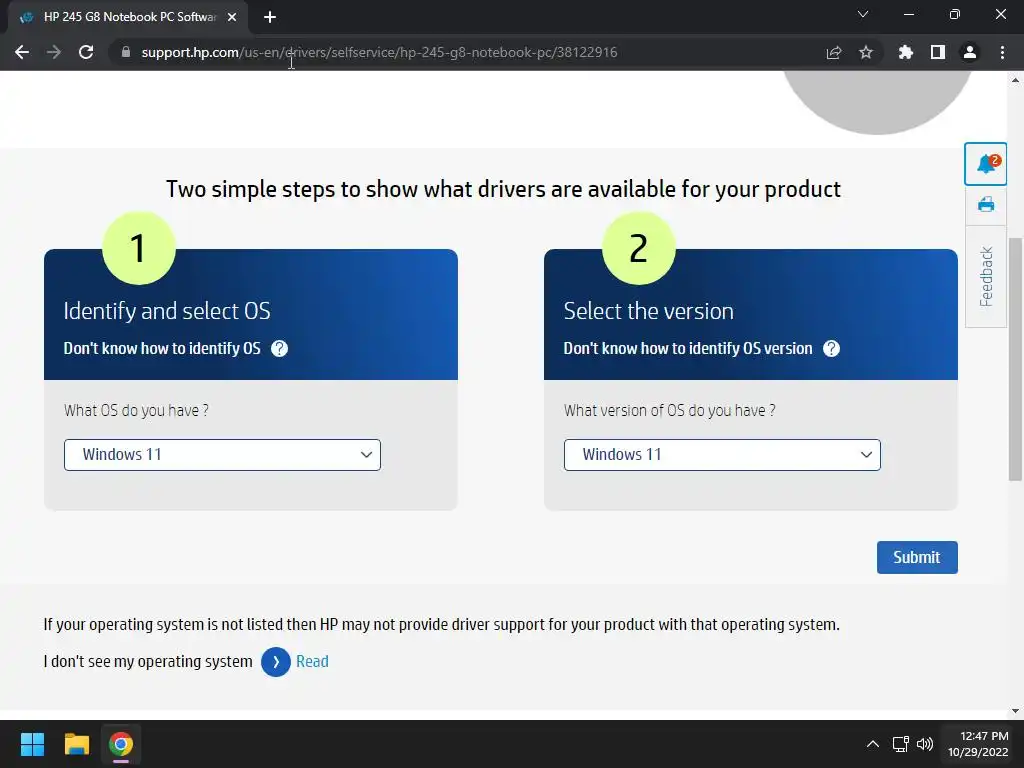This screenshot has height=768, width=1024.
Task: Open the Windows Start menu
Action: click(x=32, y=744)
